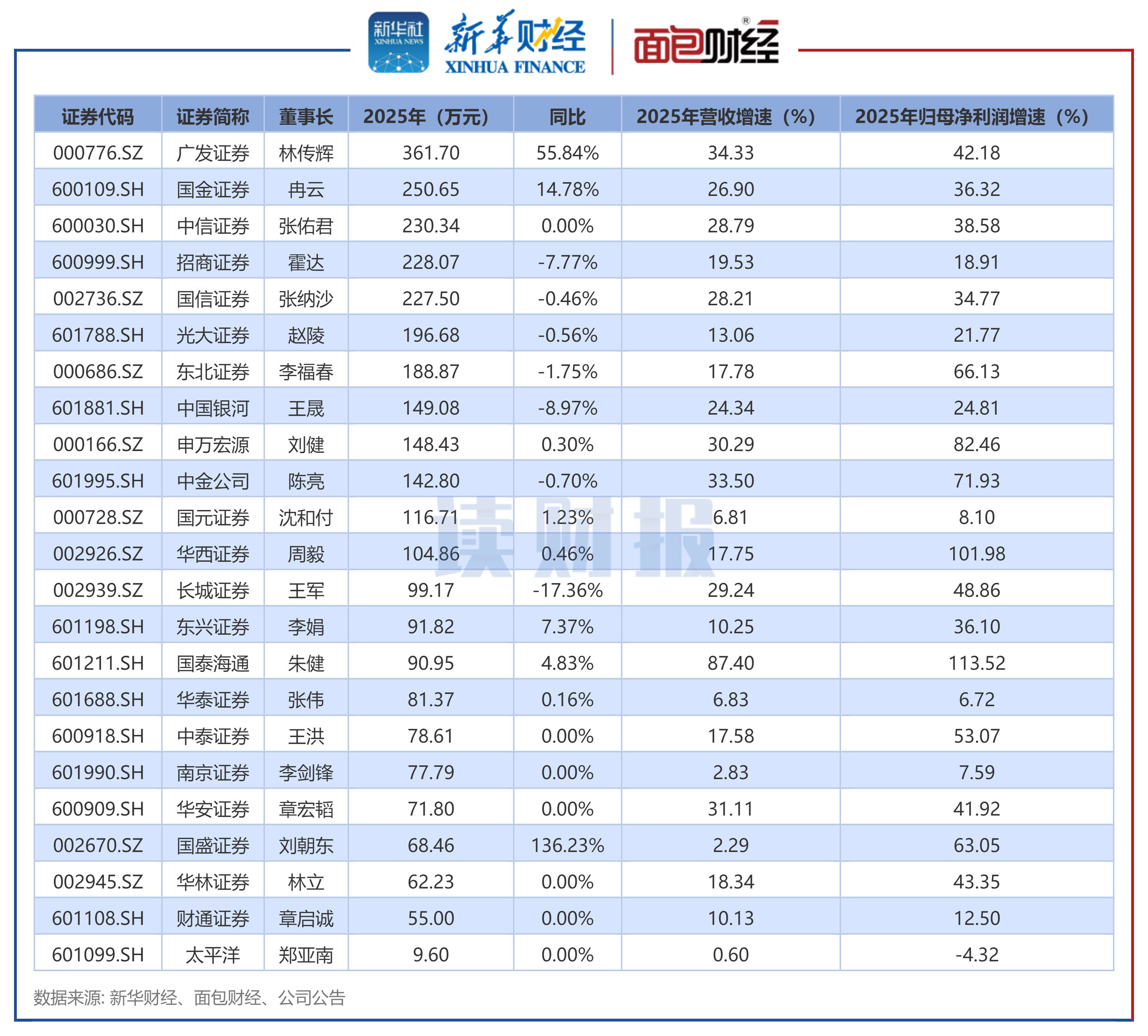1148x1036 pixels.
Task: Click the Xinhua Finance logo text
Action: pos(514,43)
